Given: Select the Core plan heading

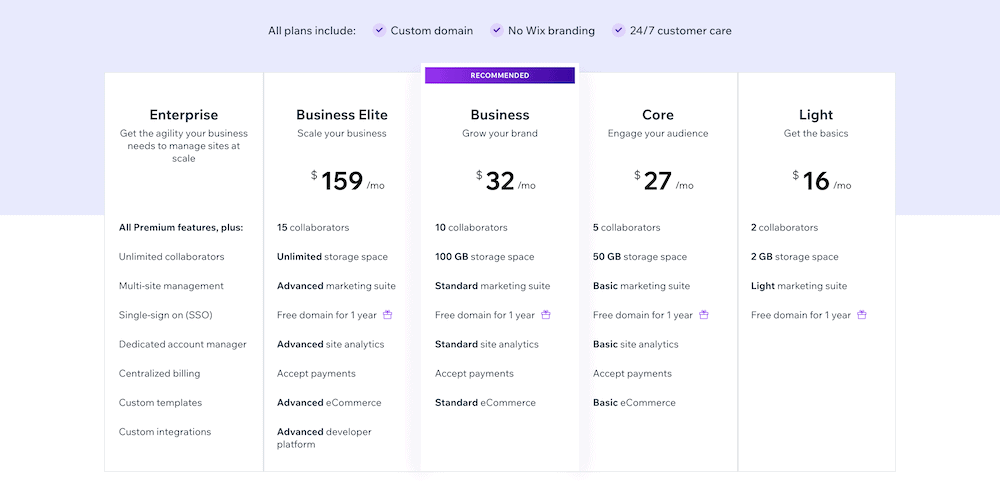Looking at the screenshot, I should coord(658,115).
